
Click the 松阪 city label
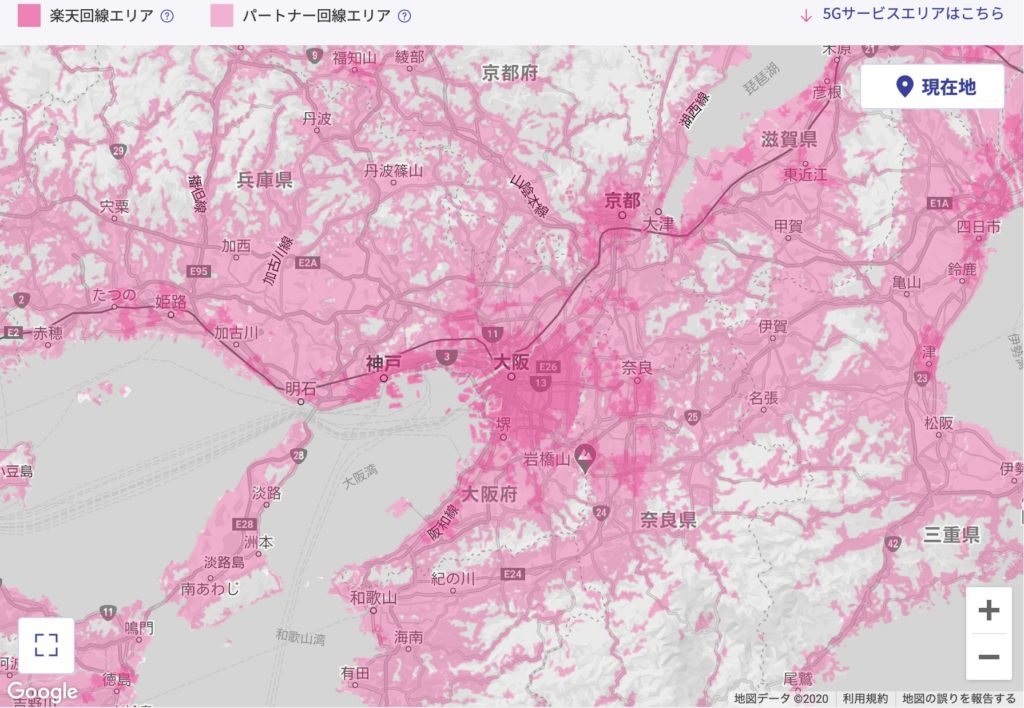click(x=939, y=423)
